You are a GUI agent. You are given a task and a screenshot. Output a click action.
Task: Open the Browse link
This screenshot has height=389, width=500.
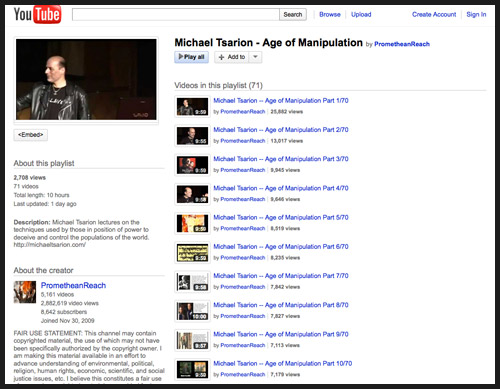pos(330,14)
